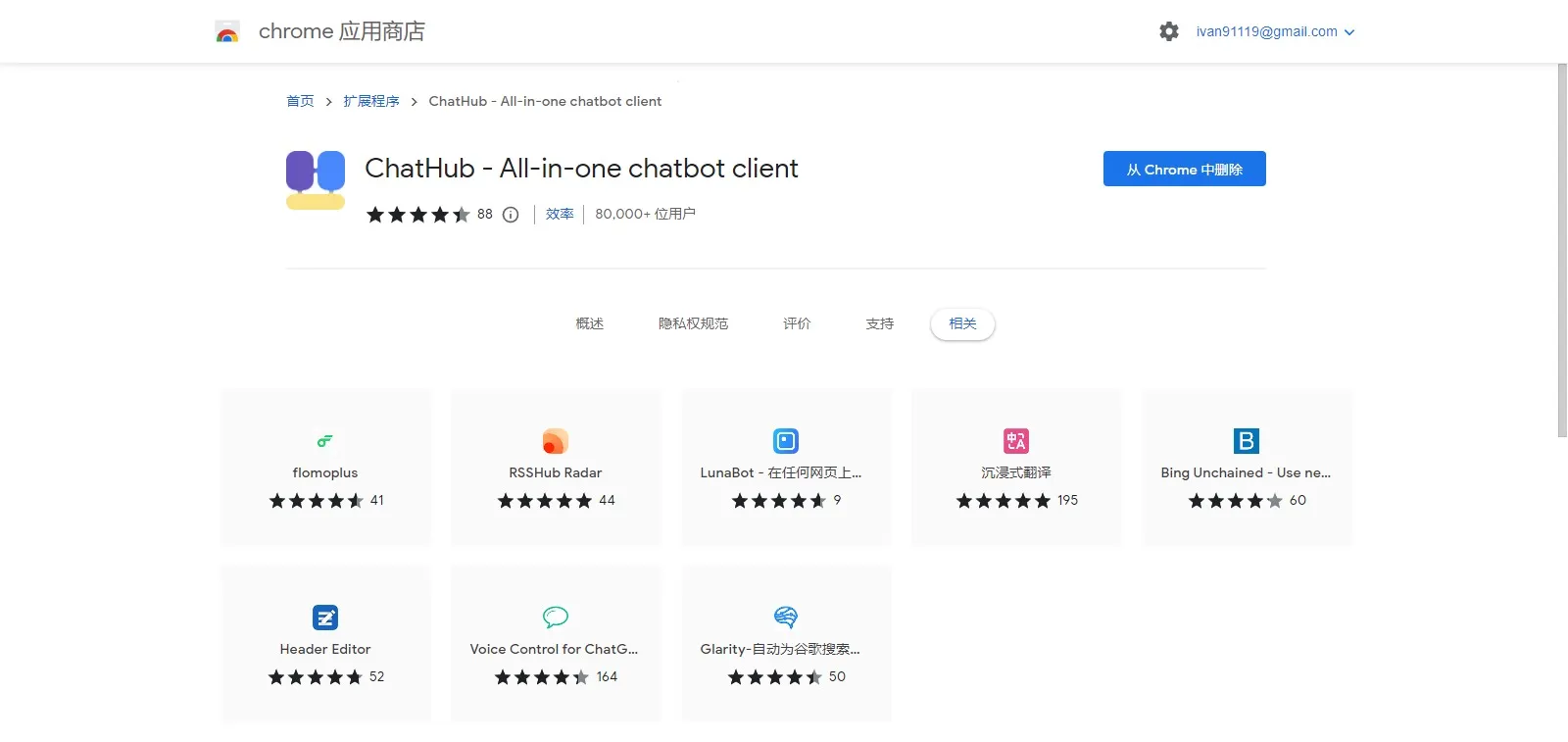This screenshot has width=1568, height=742.
Task: Click the RSSHub Radar star rating
Action: point(545,501)
